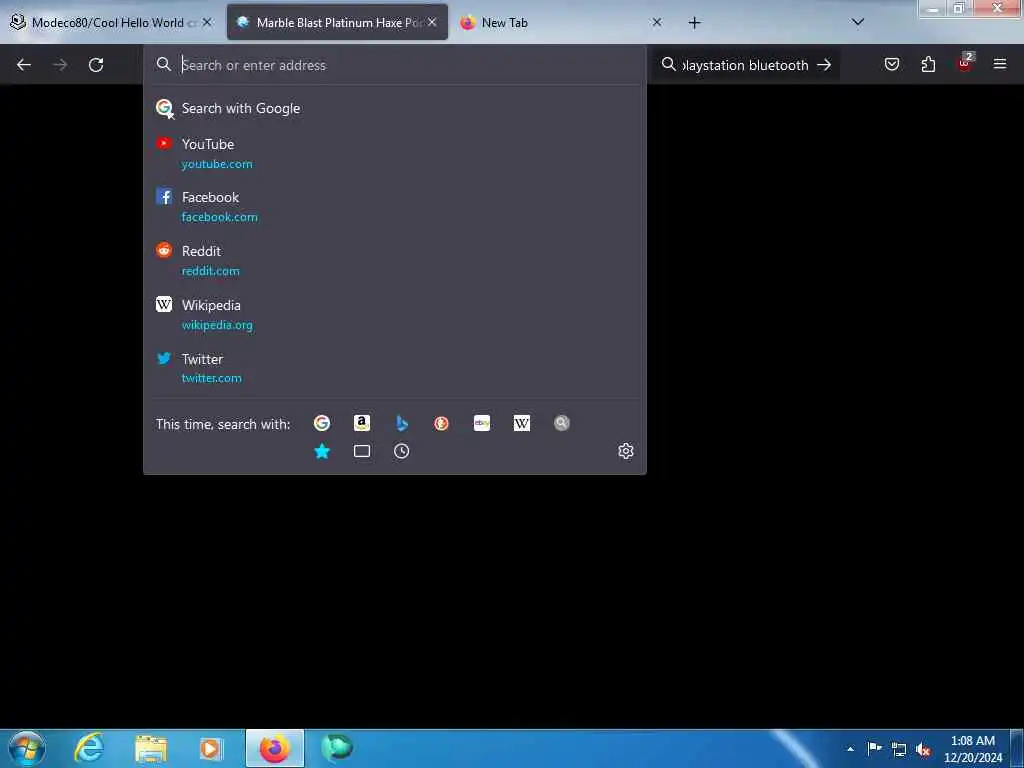Search this time with Bing
This screenshot has width=1024, height=768.
(x=402, y=423)
